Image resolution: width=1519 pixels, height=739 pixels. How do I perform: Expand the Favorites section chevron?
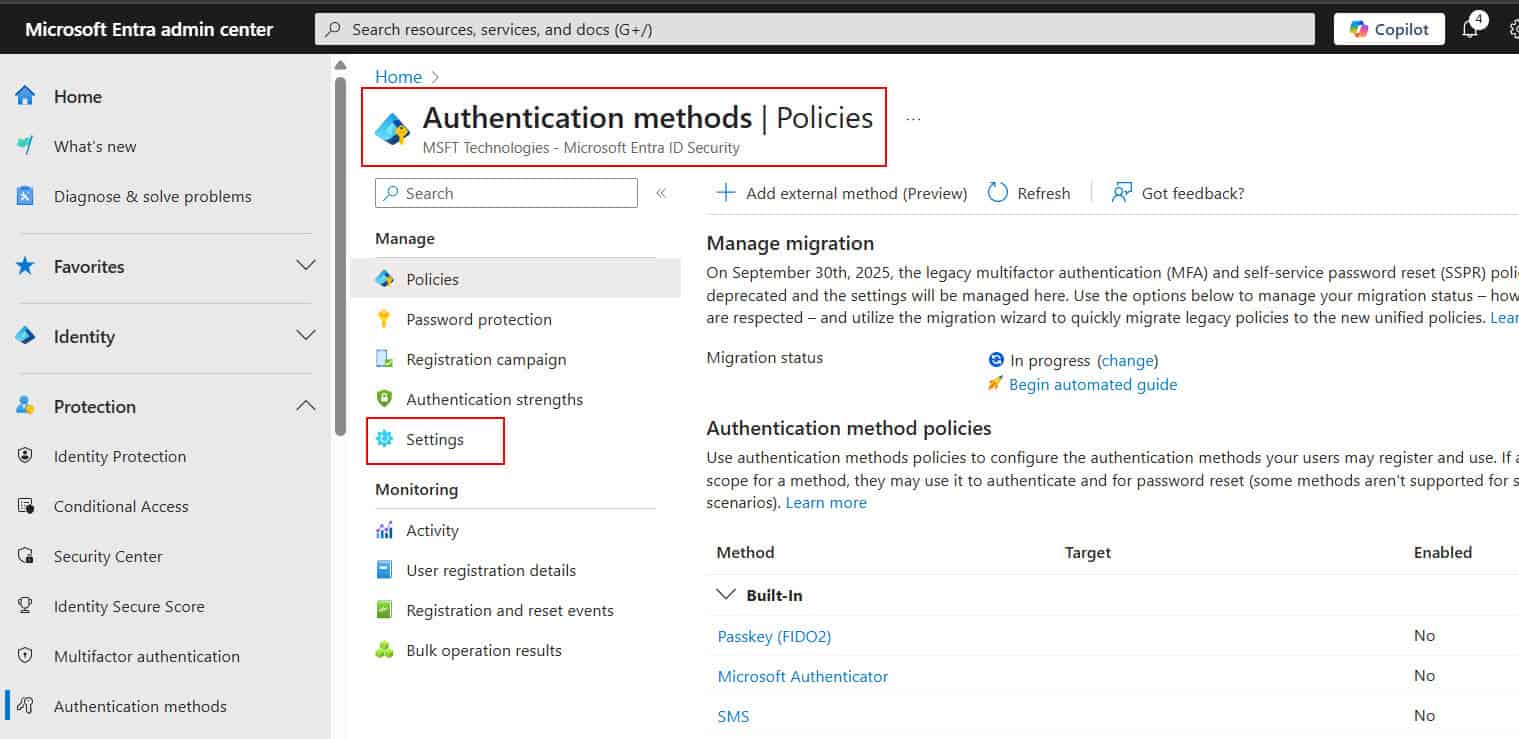(306, 266)
